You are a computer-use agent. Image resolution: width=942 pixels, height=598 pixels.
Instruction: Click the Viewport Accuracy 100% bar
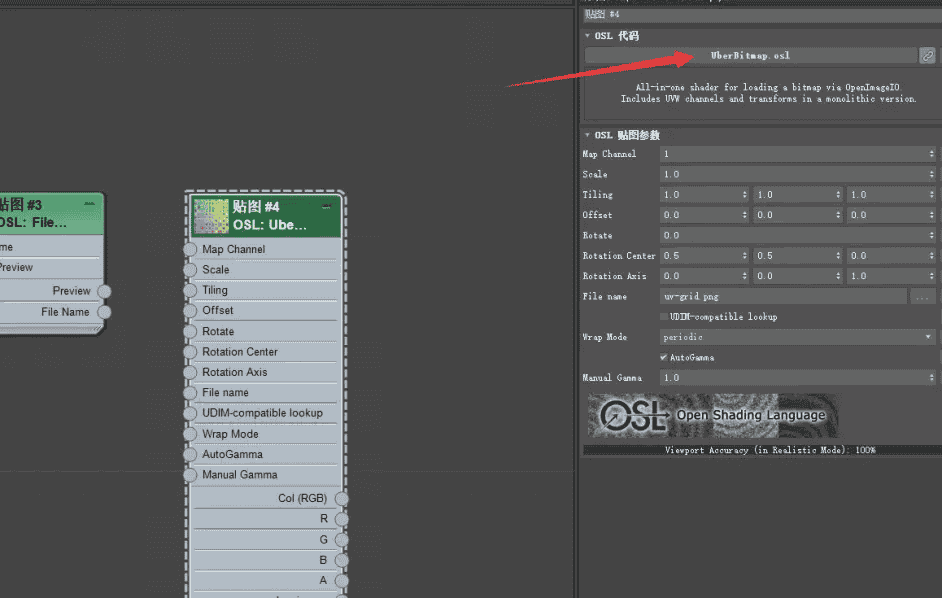[760, 450]
